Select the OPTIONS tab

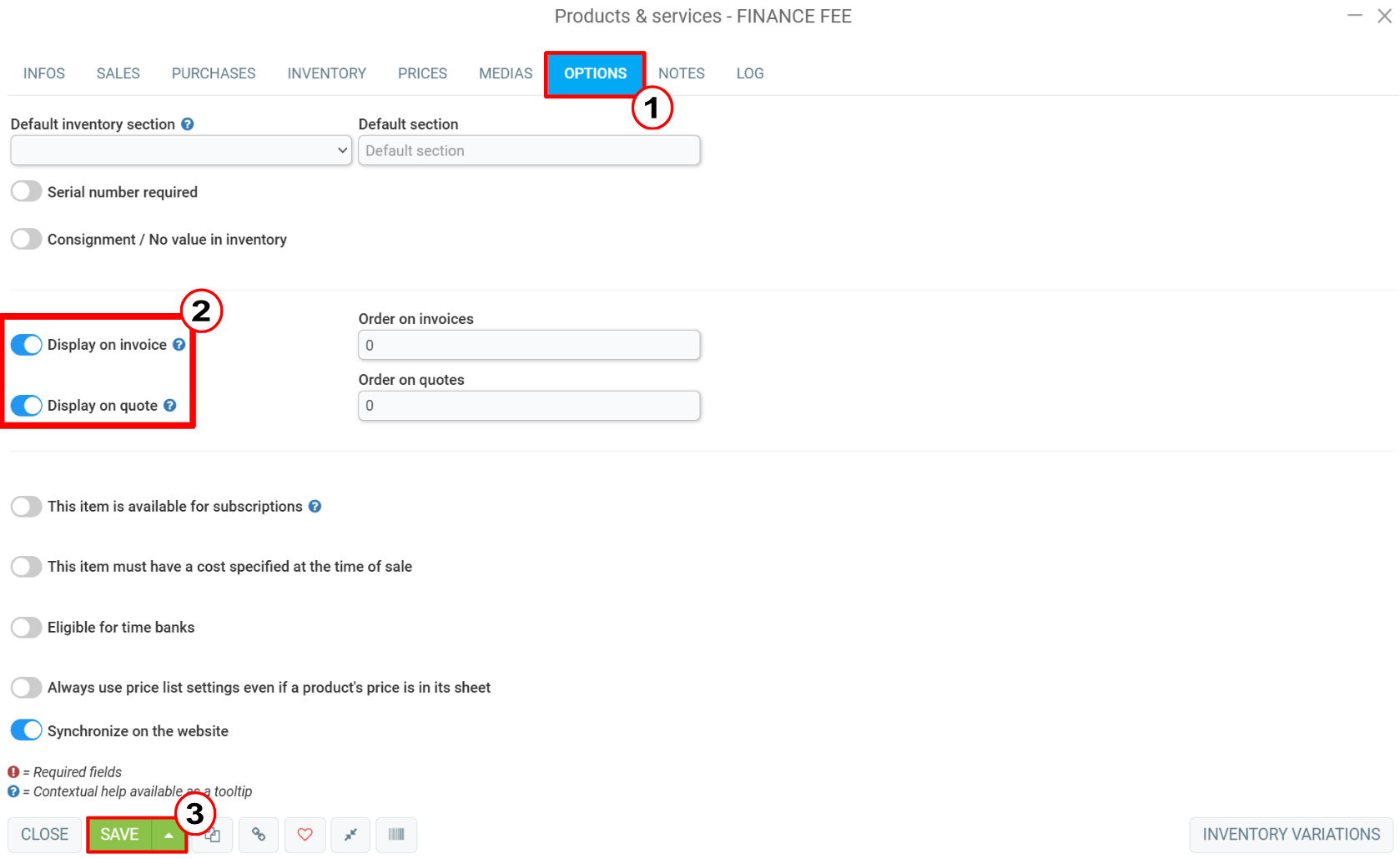click(x=595, y=73)
